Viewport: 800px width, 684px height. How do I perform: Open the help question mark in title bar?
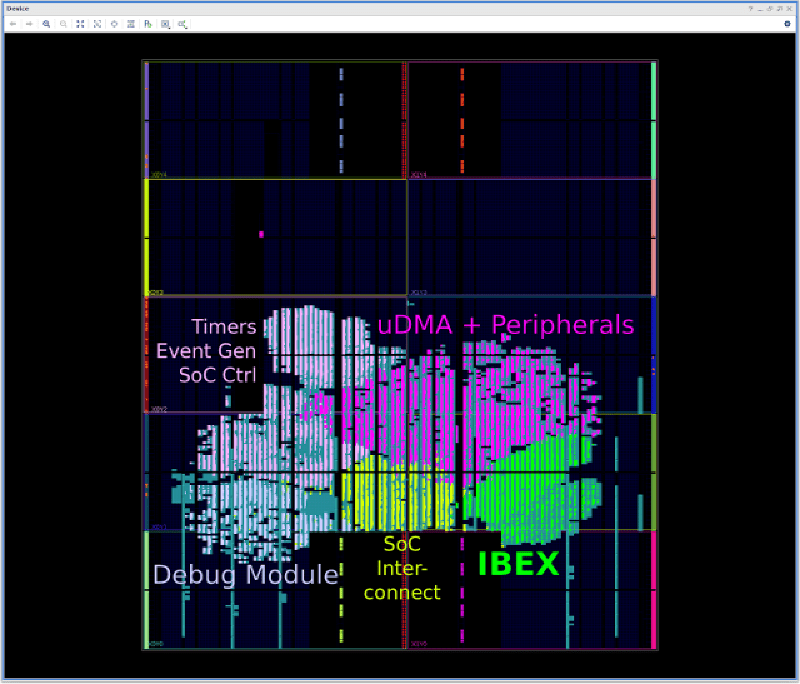point(750,7)
